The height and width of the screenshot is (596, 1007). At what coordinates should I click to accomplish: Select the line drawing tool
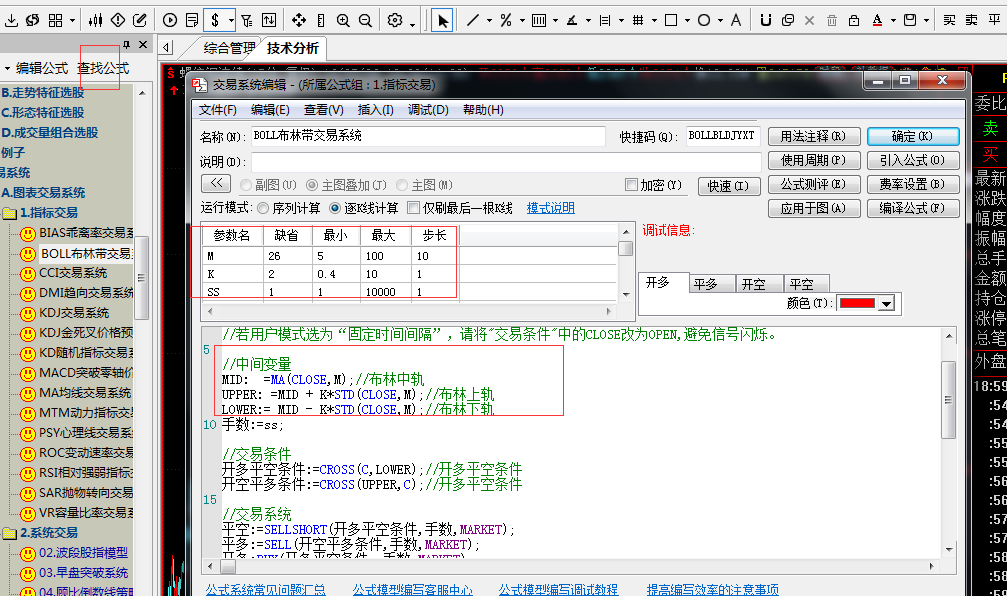coord(473,21)
